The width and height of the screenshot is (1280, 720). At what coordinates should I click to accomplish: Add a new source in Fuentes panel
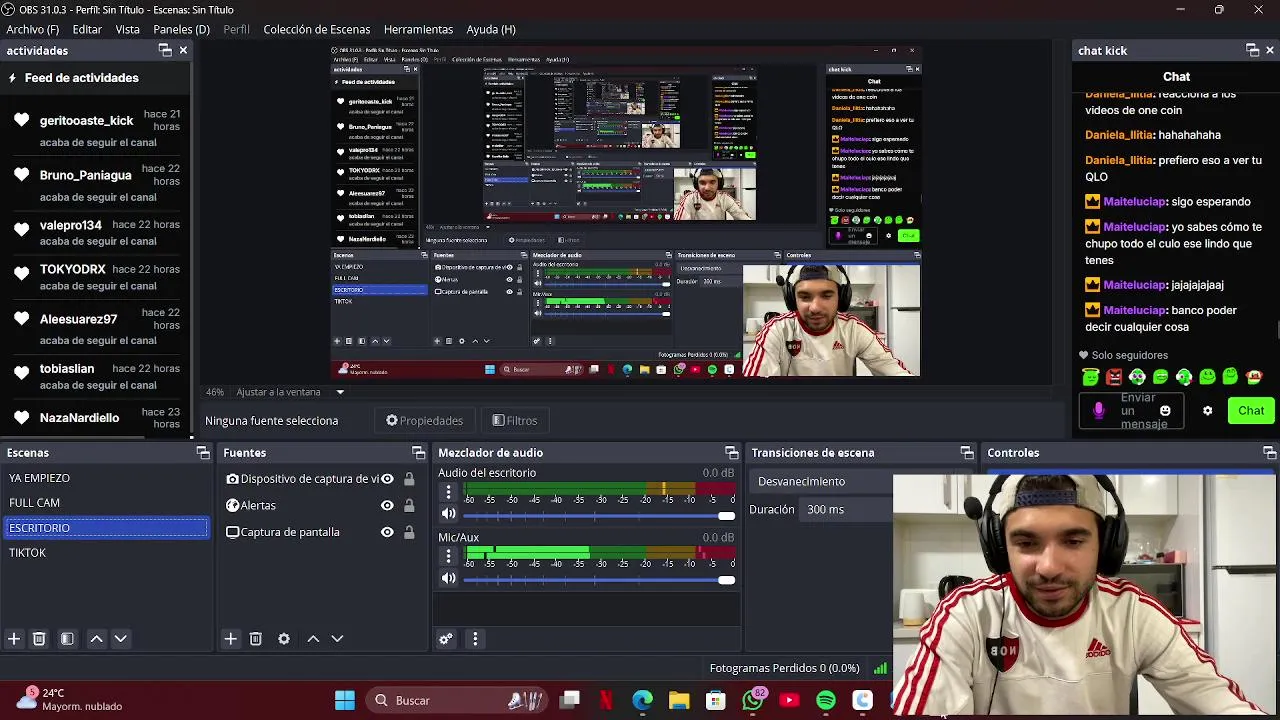coord(230,638)
